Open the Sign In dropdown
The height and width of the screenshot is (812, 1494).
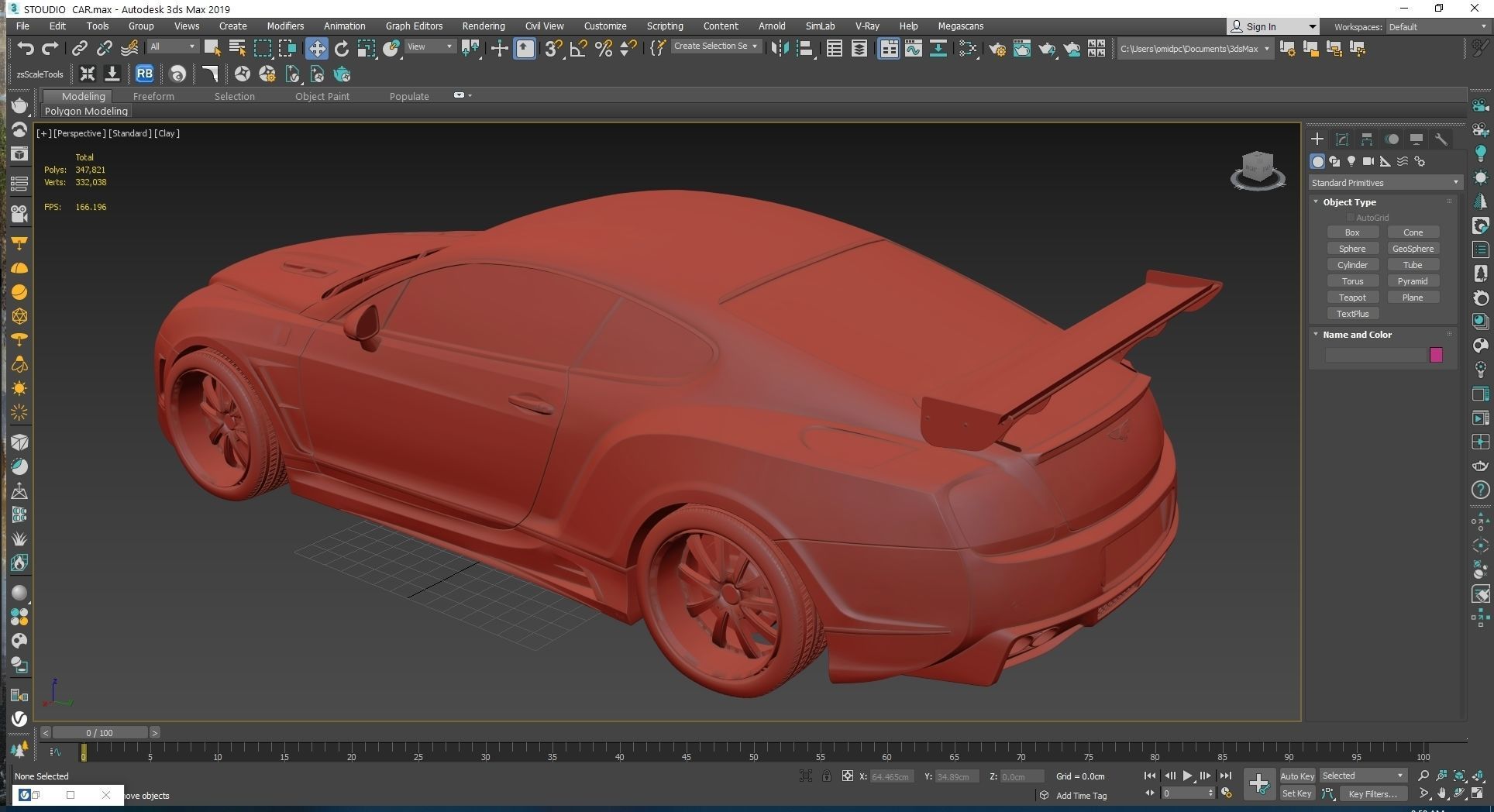point(1272,26)
